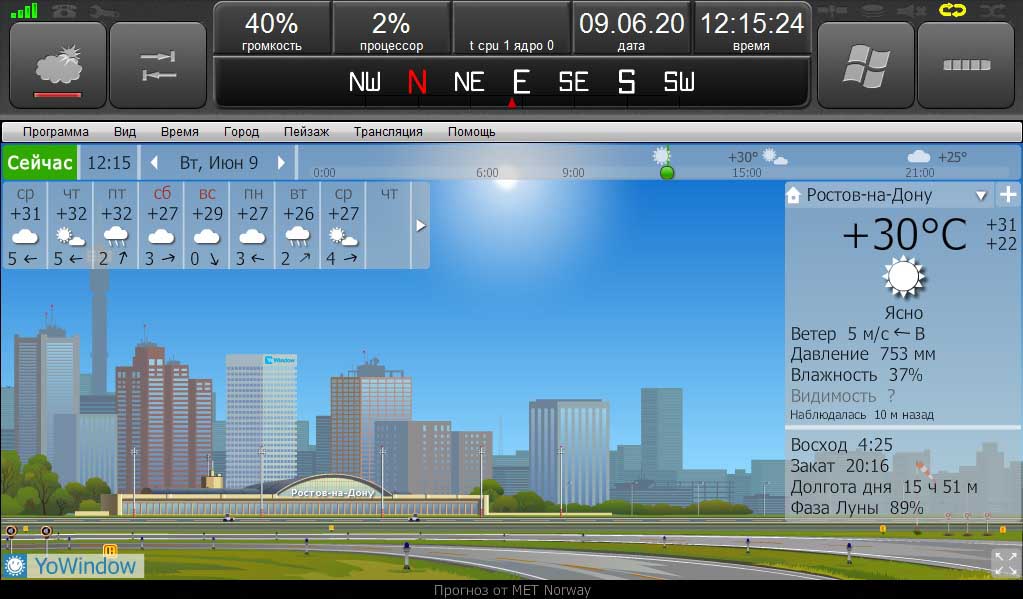Image resolution: width=1023 pixels, height=599 pixels.
Task: Go to next day with right arrow
Action: [282, 162]
